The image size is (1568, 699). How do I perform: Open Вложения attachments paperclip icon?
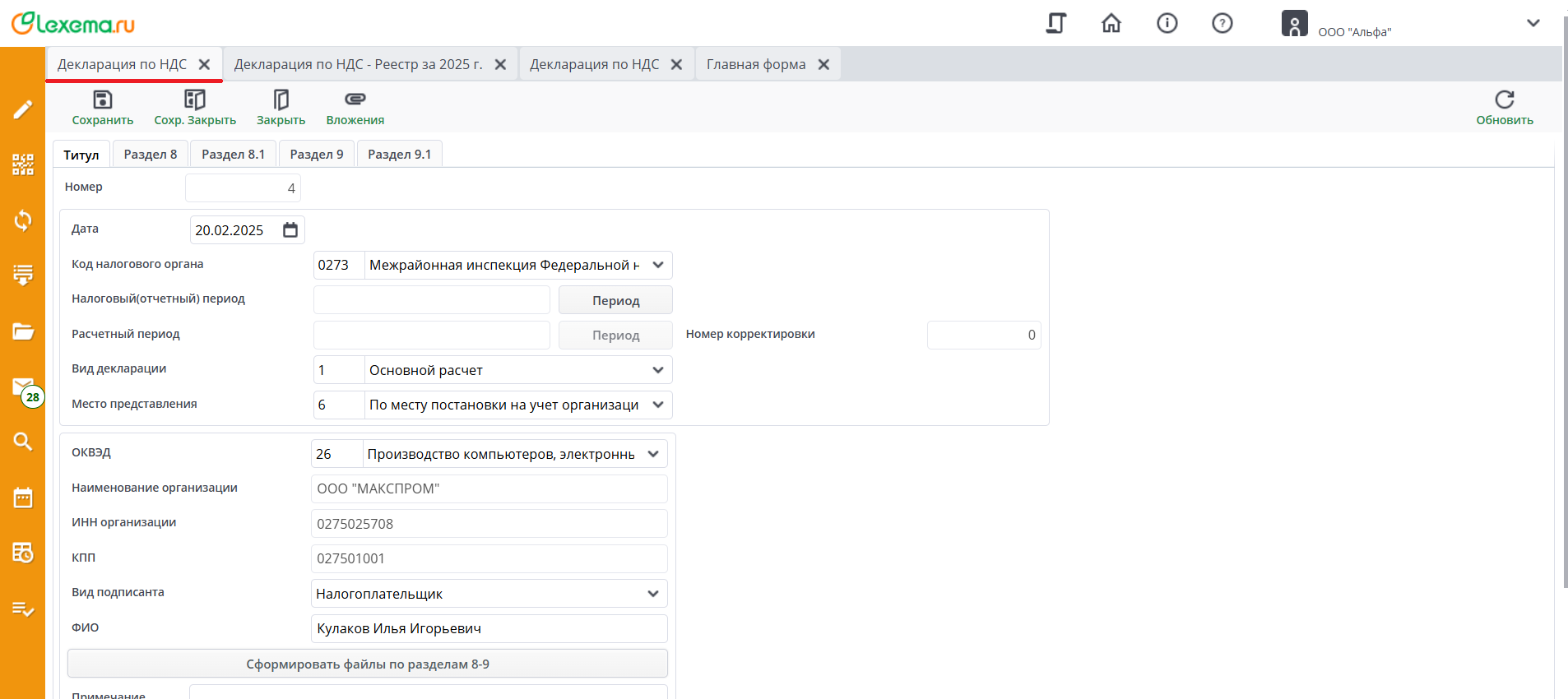point(355,100)
